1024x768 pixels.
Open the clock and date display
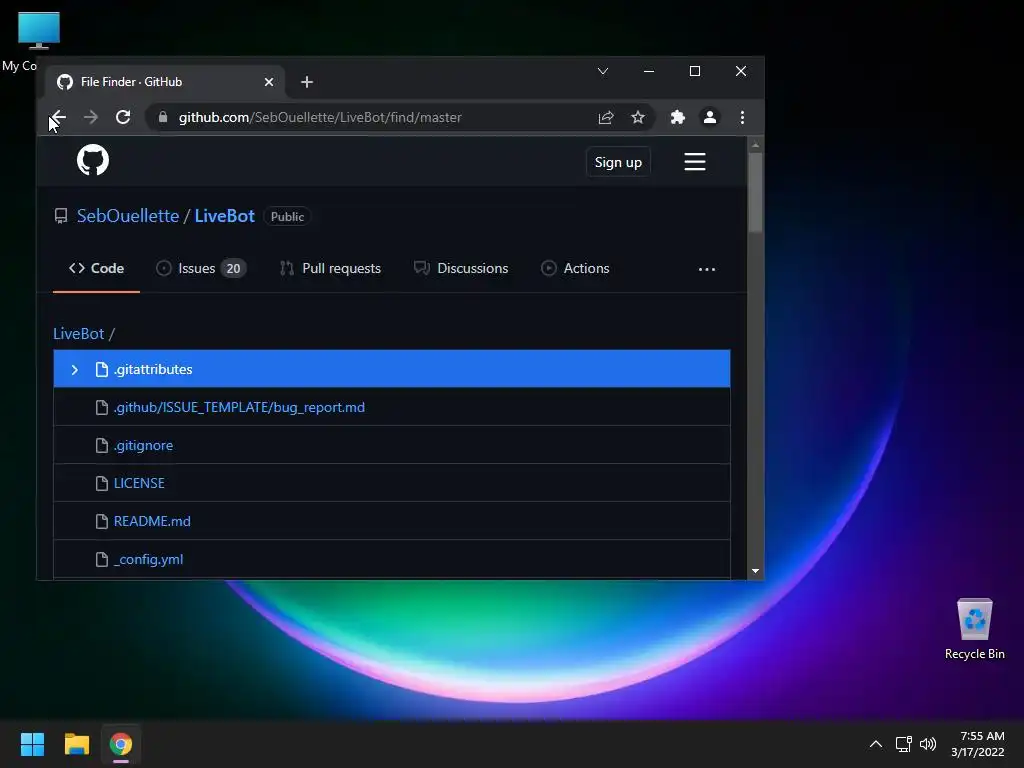978,744
